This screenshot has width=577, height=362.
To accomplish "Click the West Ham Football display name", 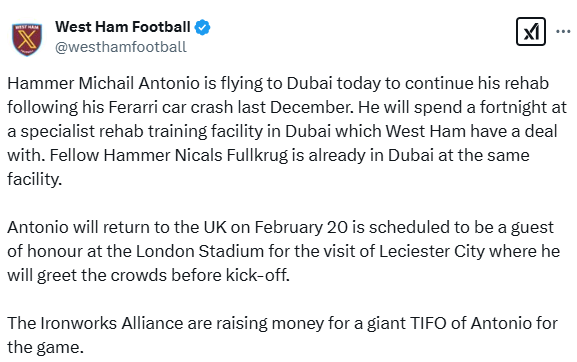I will pyautogui.click(x=123, y=27).
